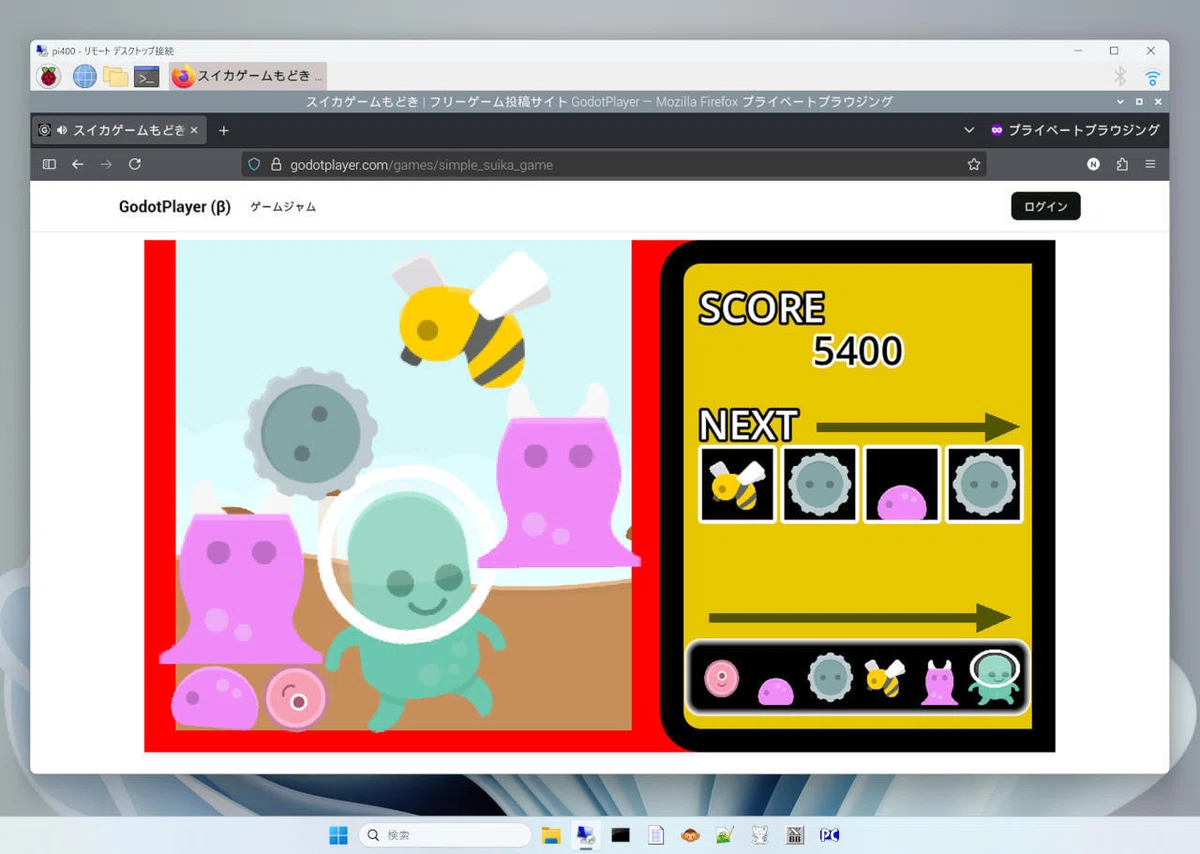The height and width of the screenshot is (854, 1200).
Task: Click the pink slime in the evolution bar
Action: (x=776, y=690)
